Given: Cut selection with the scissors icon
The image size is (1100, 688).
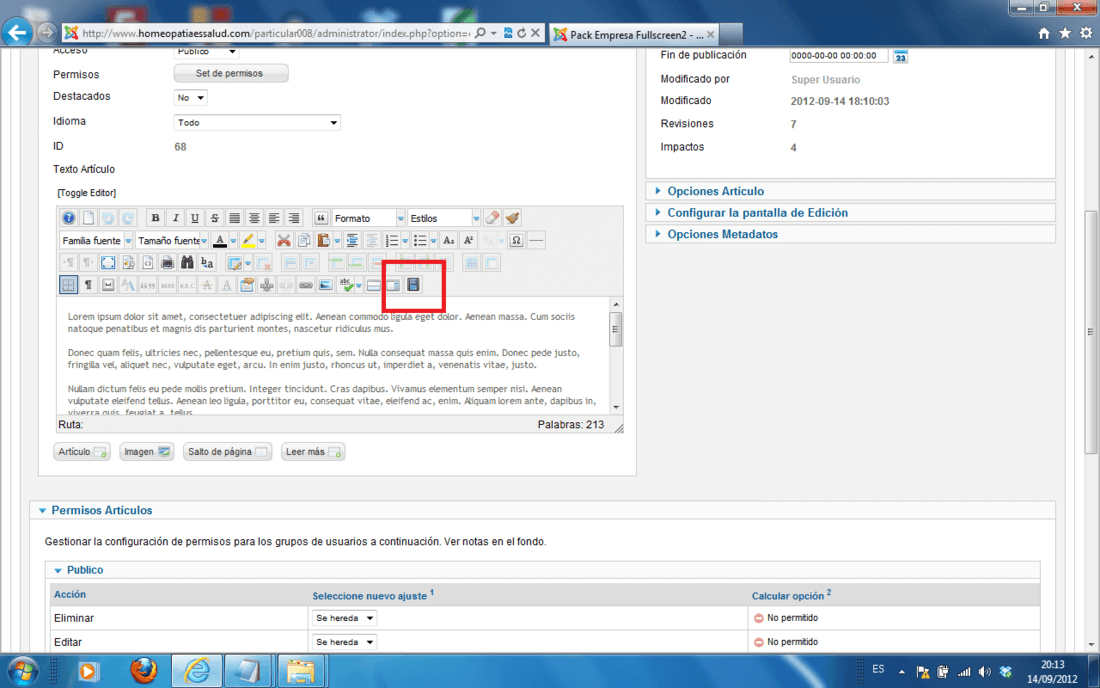Looking at the screenshot, I should pos(283,241).
